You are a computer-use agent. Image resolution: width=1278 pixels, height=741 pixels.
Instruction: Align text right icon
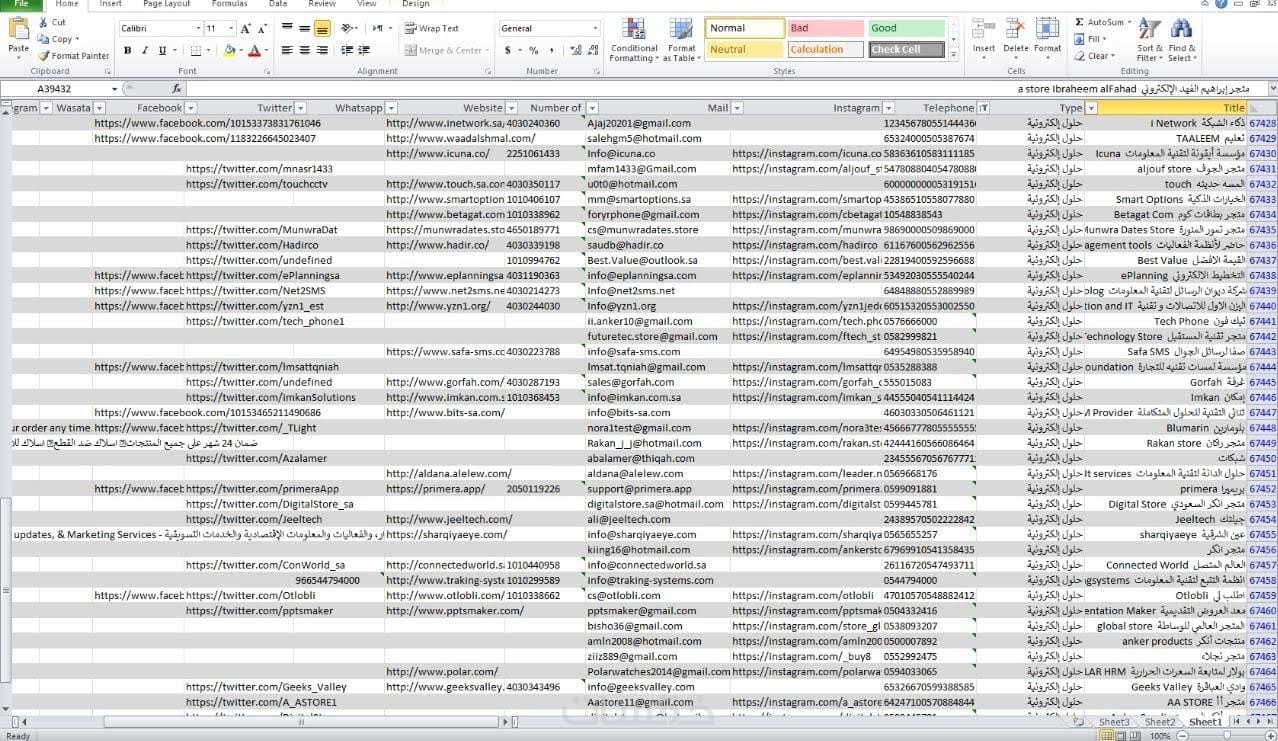(322, 50)
